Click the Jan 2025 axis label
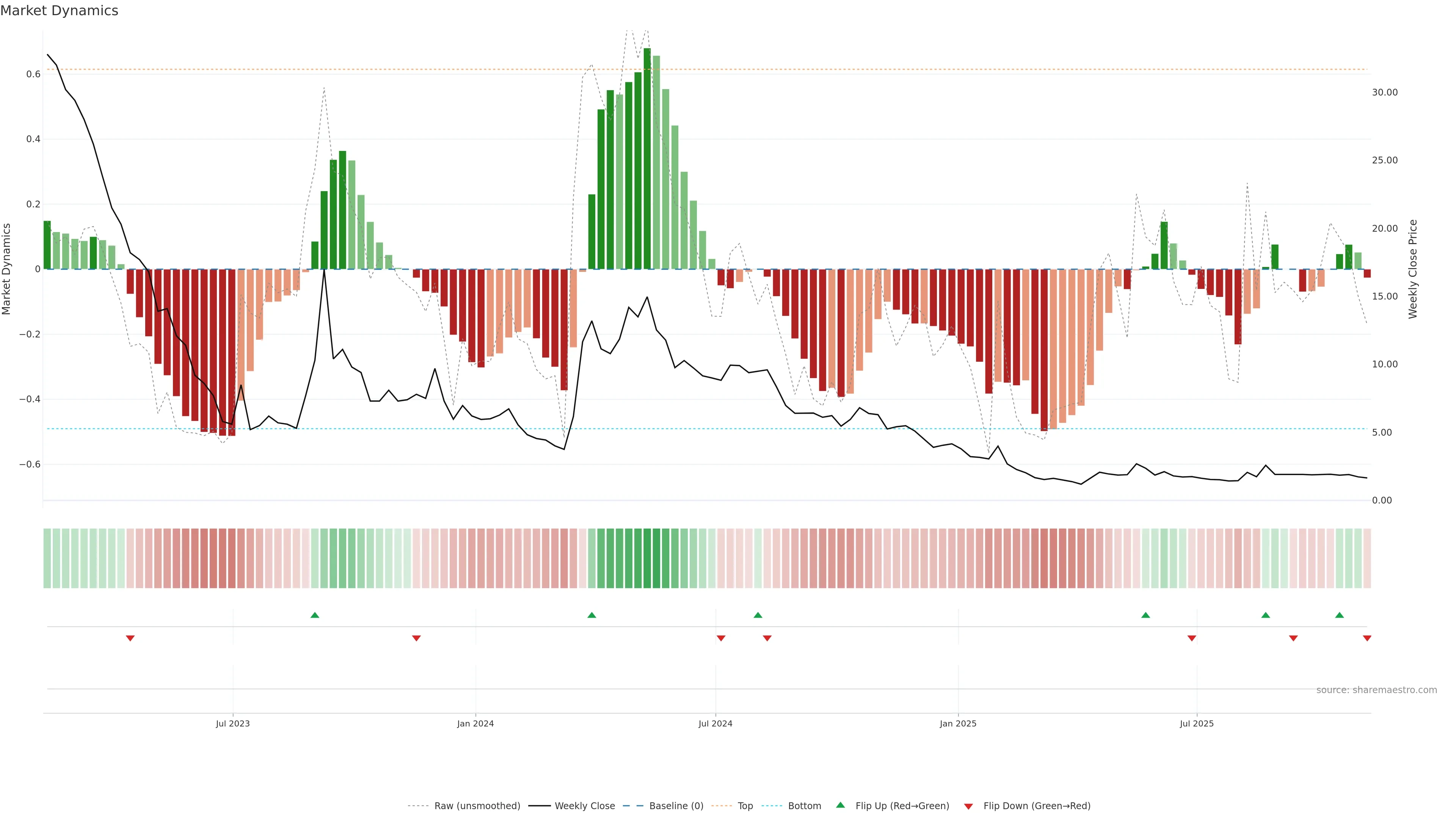 [x=958, y=723]
